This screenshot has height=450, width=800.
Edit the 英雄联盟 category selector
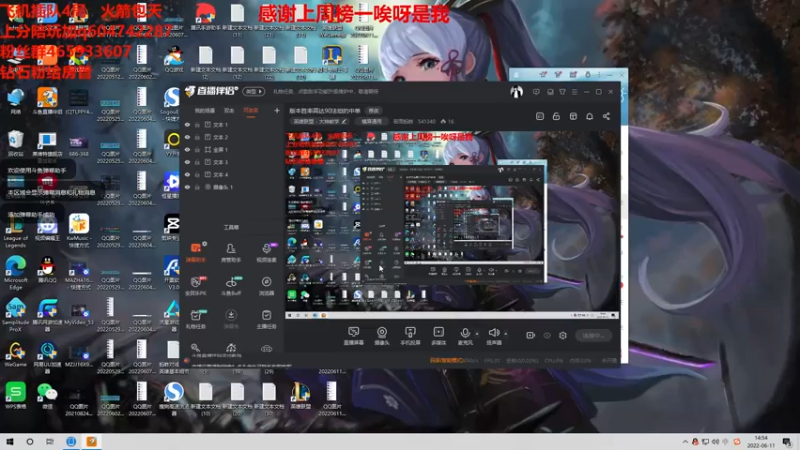coord(320,121)
